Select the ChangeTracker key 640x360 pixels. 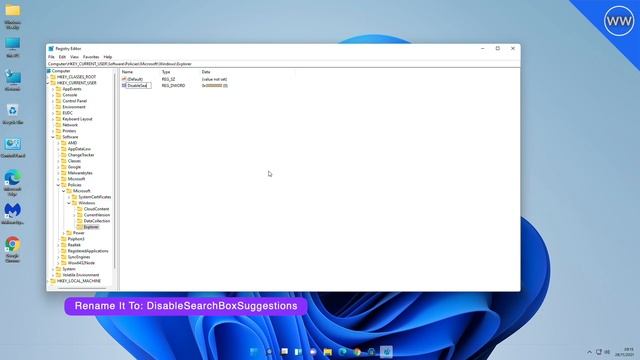point(81,155)
